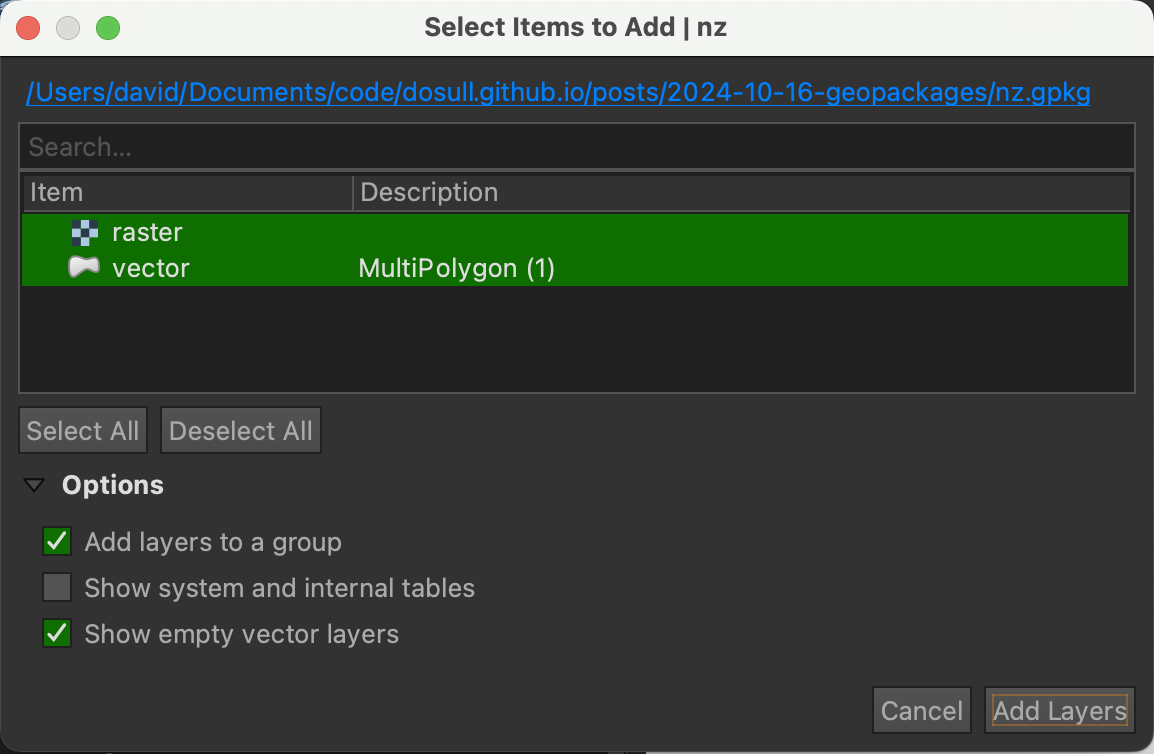
Task: Select the vector row label
Action: point(151,268)
